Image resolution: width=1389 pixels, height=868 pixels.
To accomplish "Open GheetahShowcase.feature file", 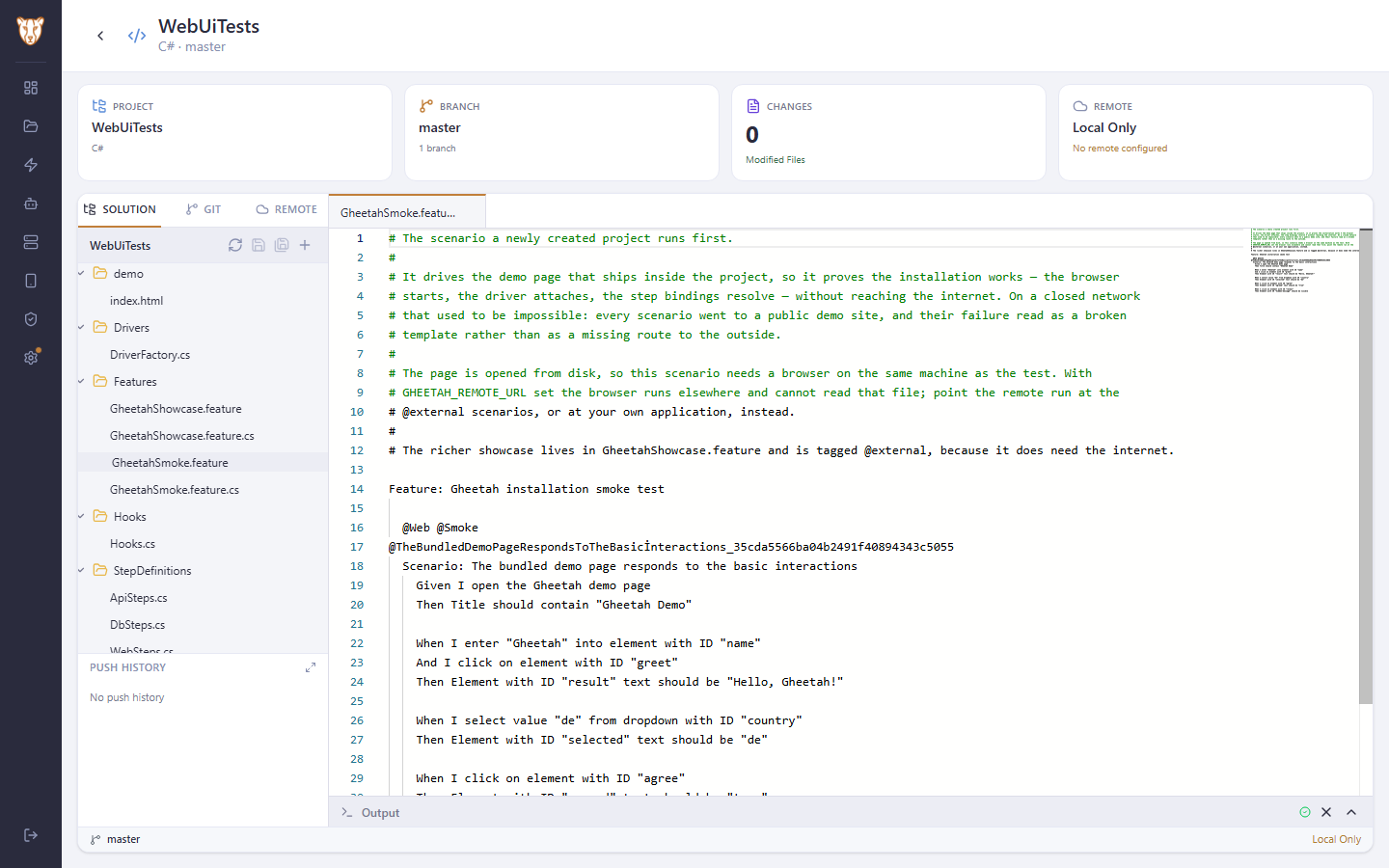I will coord(176,409).
